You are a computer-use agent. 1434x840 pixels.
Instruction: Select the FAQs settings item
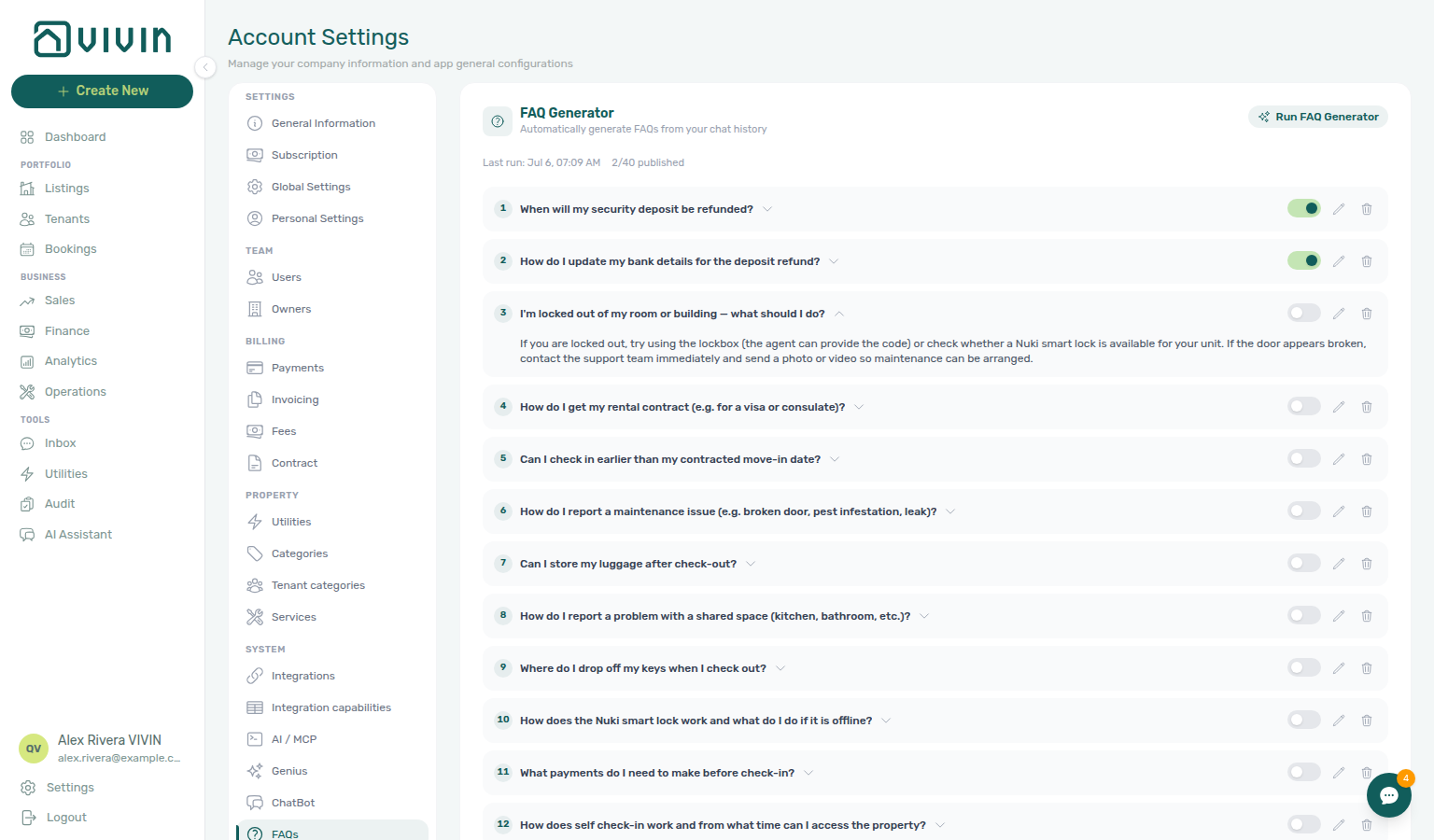click(332, 832)
